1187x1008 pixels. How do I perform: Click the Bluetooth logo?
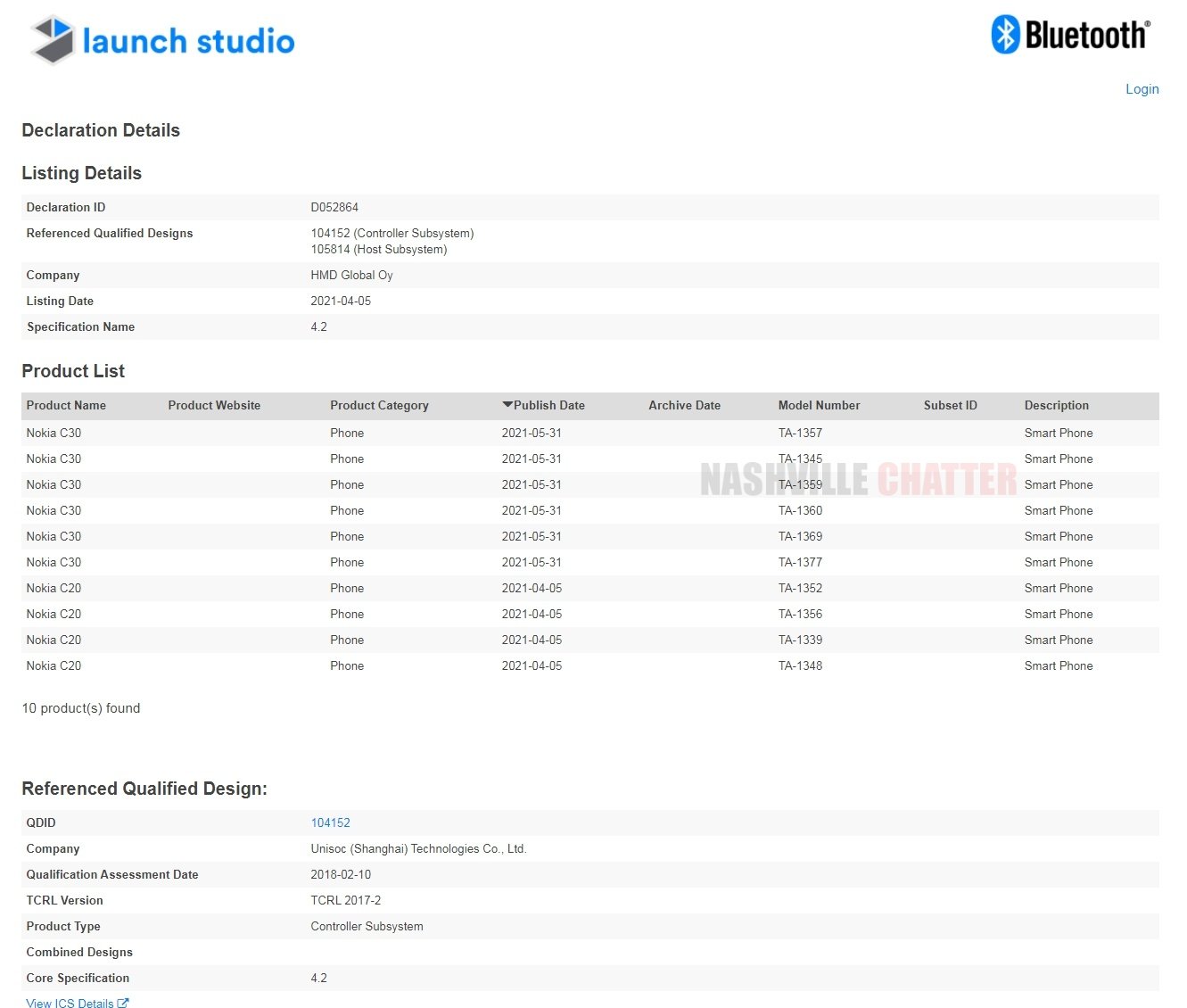tap(1070, 36)
